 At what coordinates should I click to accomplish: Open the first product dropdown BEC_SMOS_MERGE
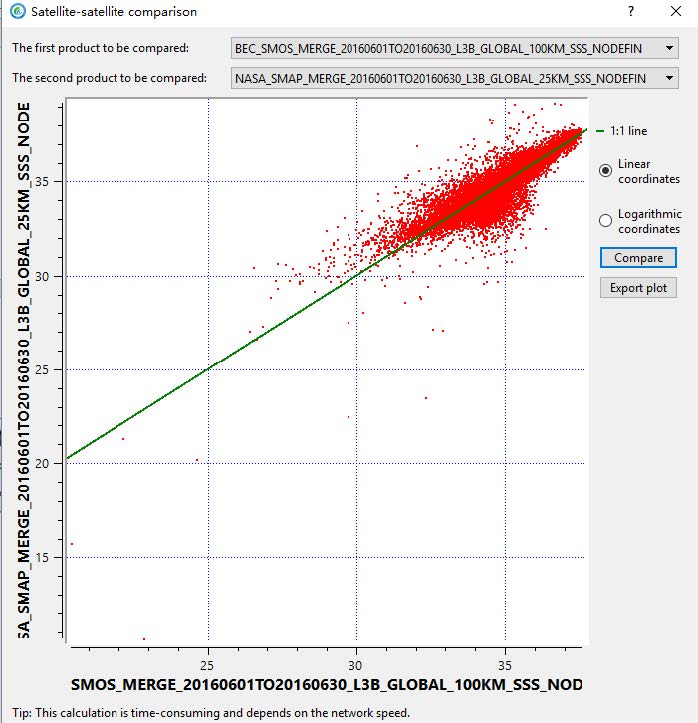click(x=454, y=48)
